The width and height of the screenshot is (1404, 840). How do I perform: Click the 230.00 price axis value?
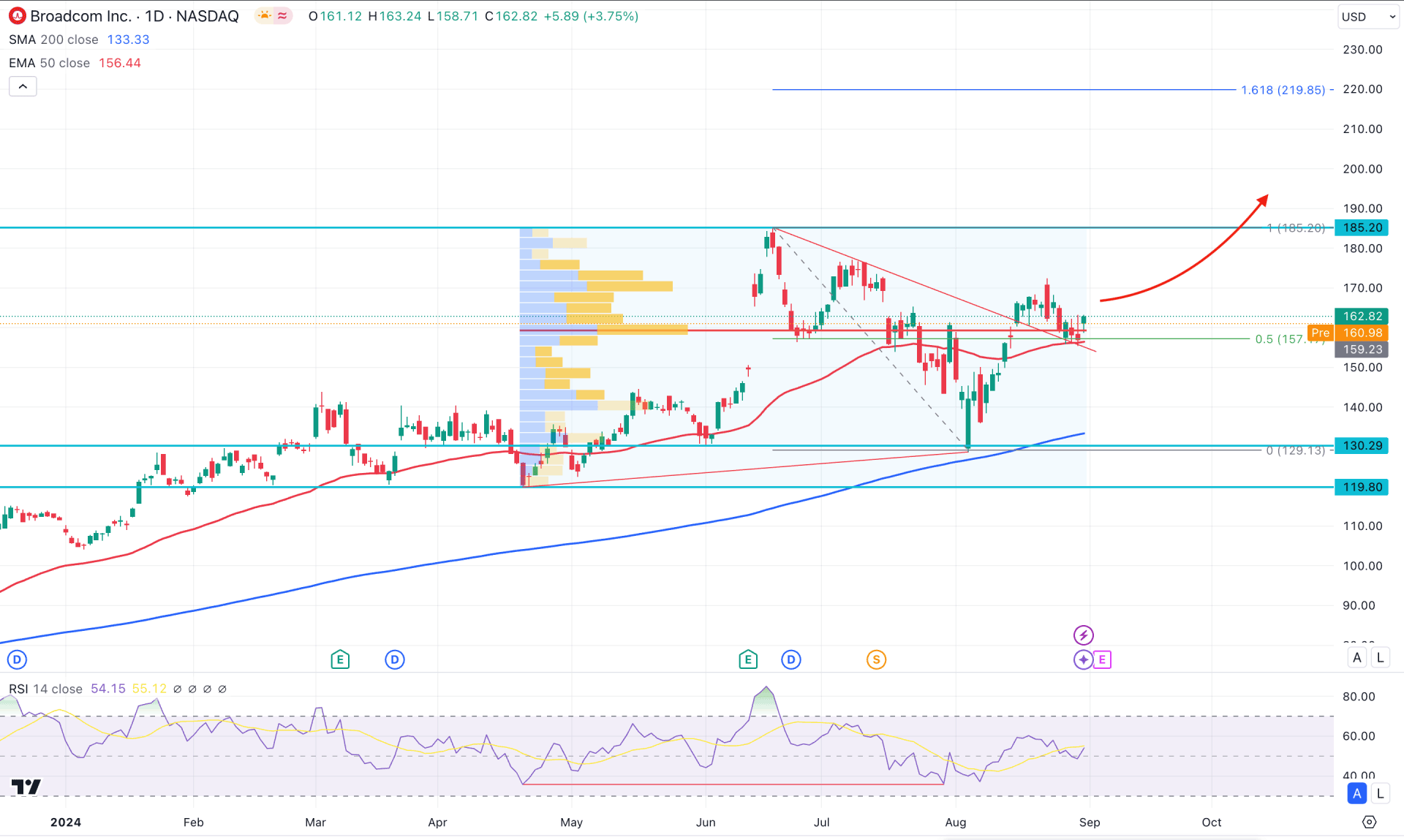coord(1362,50)
